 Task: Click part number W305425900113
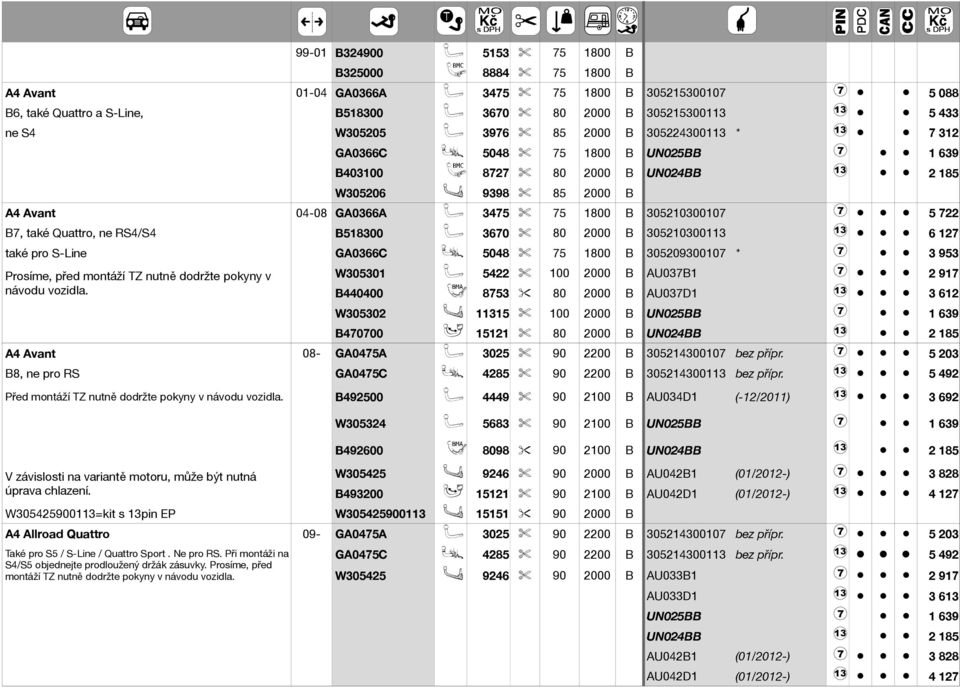pyautogui.click(x=380, y=514)
